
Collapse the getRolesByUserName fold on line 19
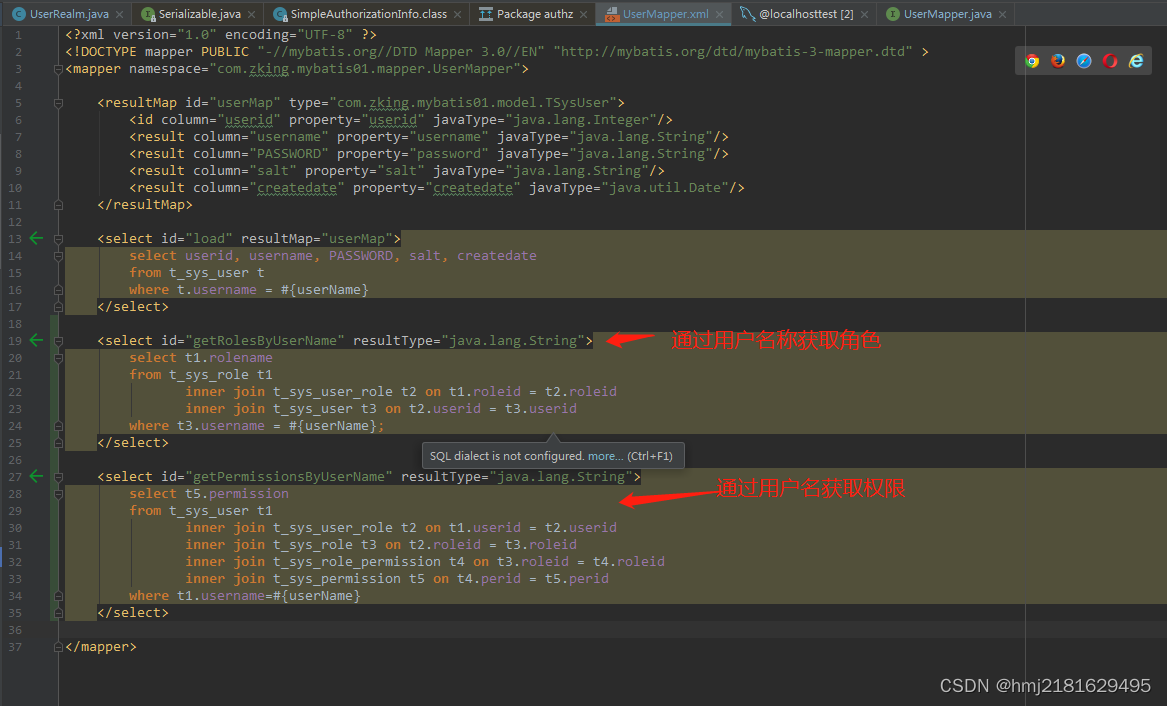coord(58,341)
